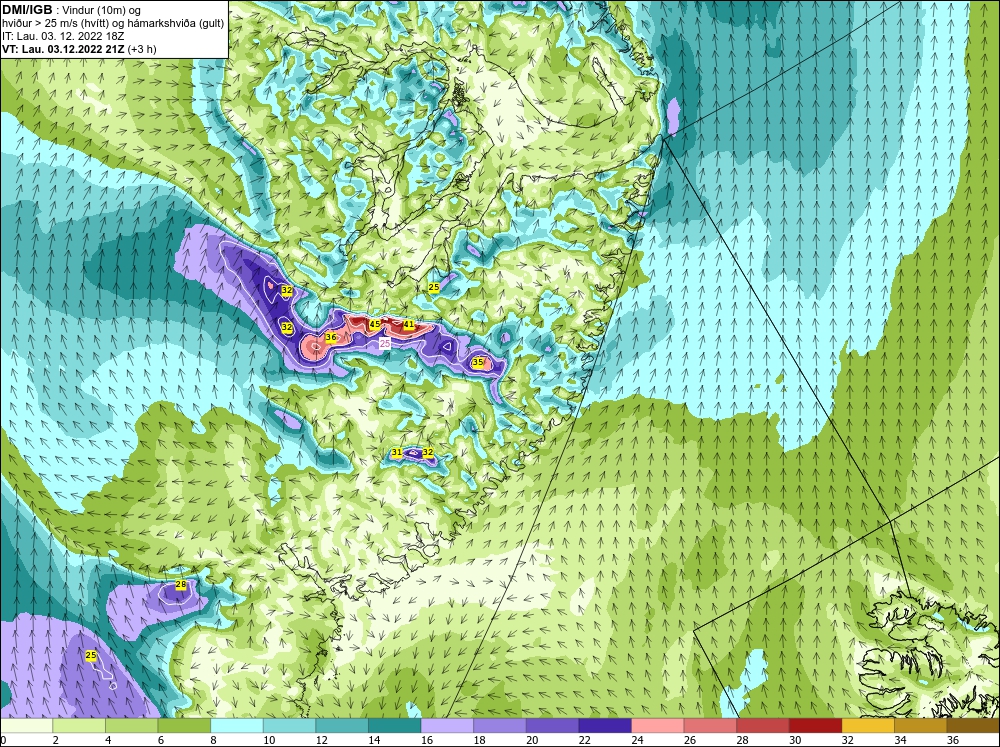Pick the 30–32 m/s dark red swatch
Screen dimensions: 1000x747
coord(815,726)
